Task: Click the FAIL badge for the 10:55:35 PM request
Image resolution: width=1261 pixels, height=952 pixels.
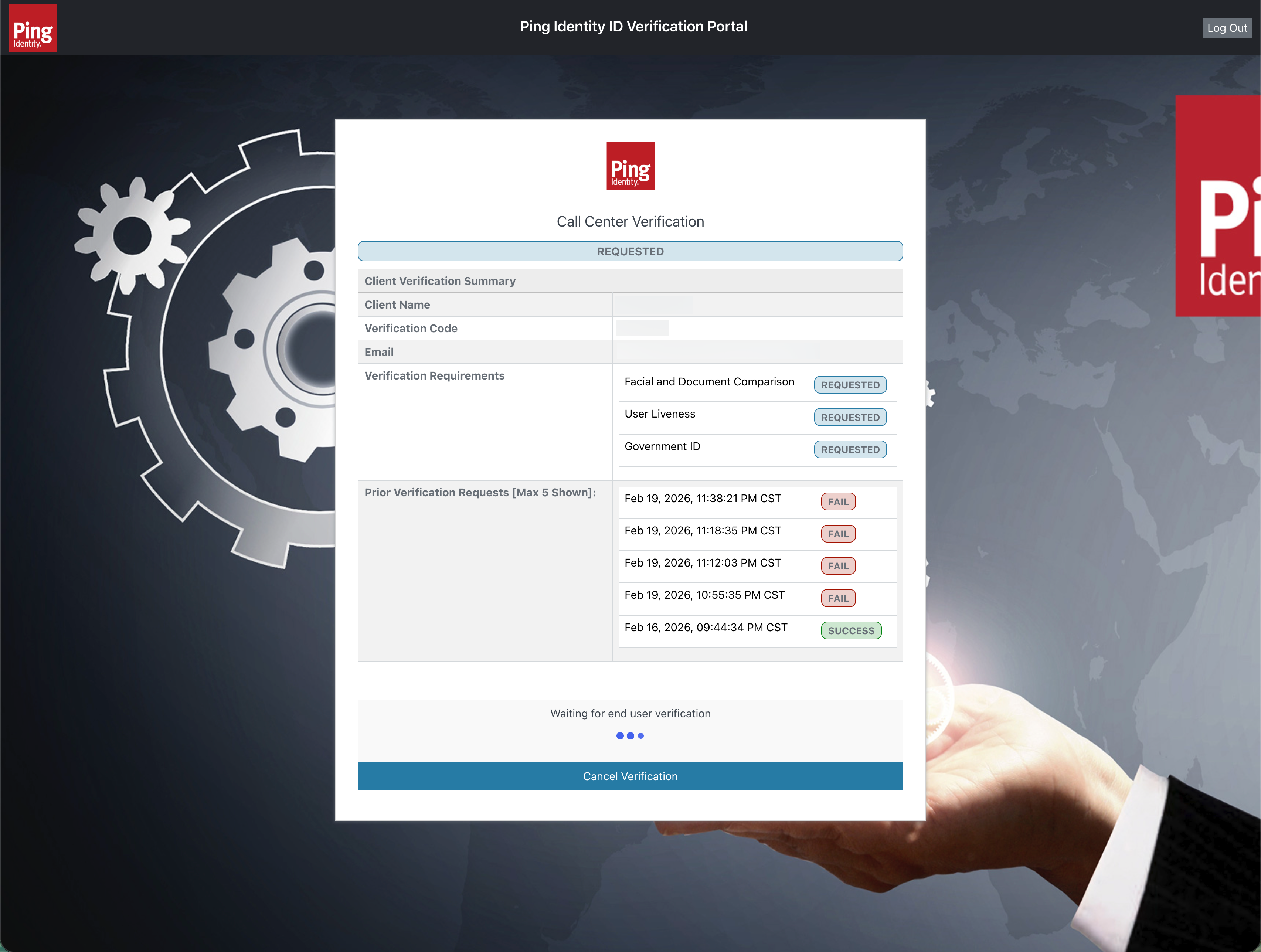Action: click(838, 598)
